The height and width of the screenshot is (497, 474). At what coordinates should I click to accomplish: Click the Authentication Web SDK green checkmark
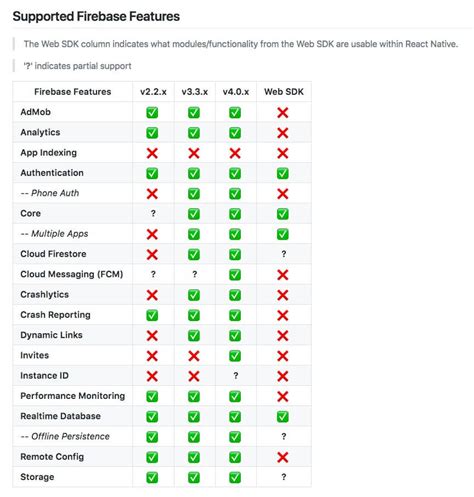pos(283,173)
